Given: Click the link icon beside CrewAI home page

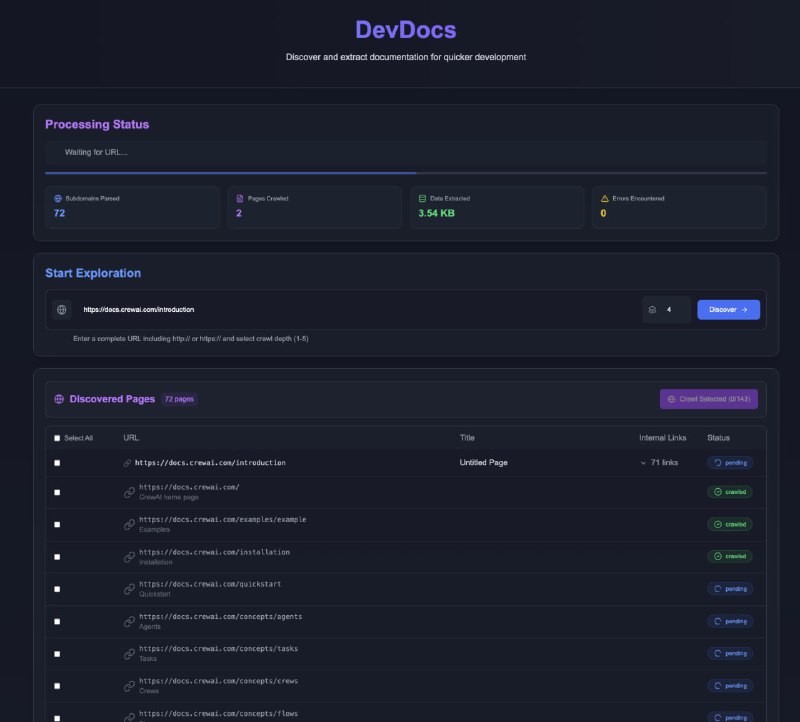Looking at the screenshot, I should (128, 491).
